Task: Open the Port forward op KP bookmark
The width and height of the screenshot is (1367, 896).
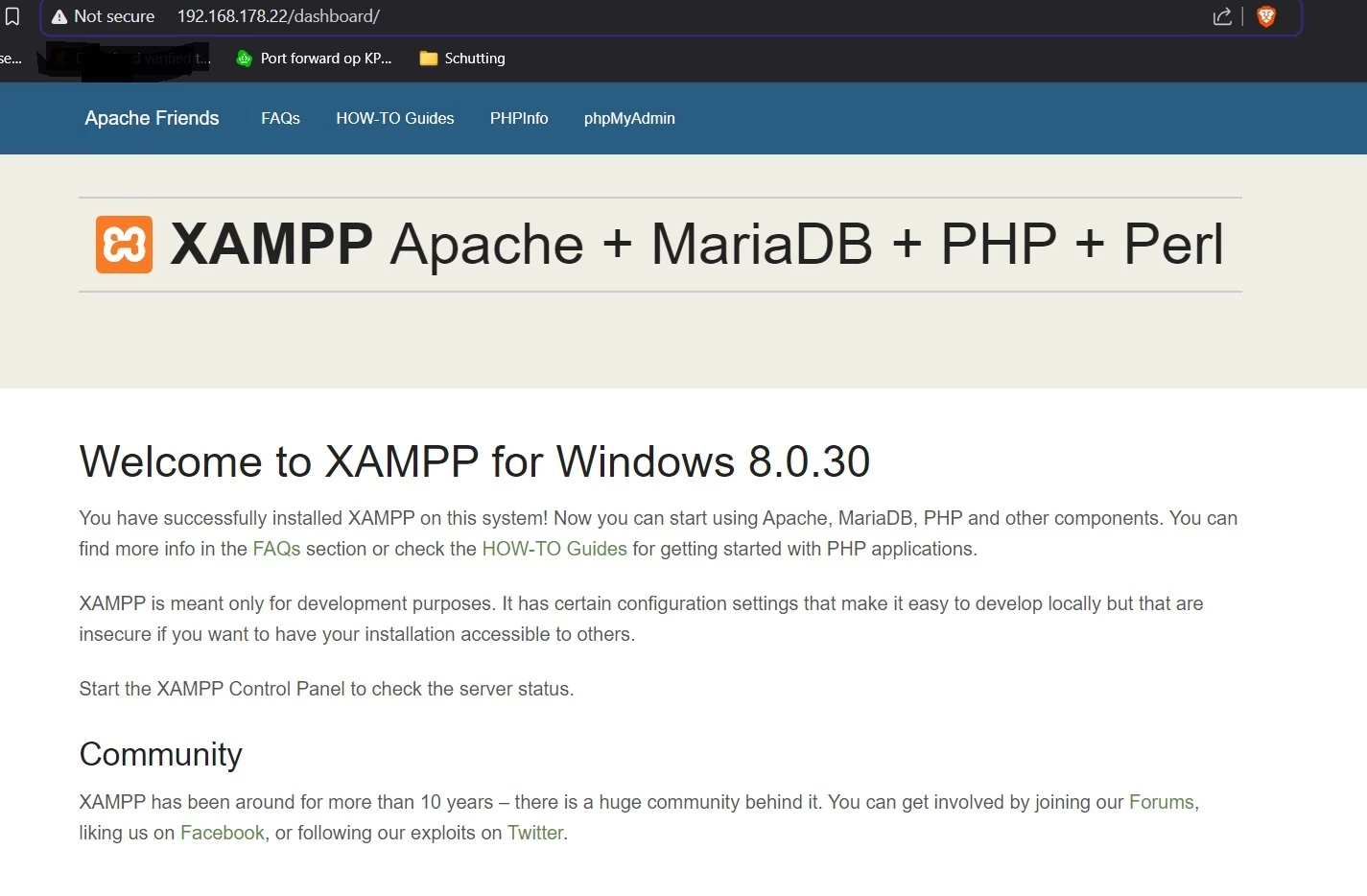Action: coord(314,59)
